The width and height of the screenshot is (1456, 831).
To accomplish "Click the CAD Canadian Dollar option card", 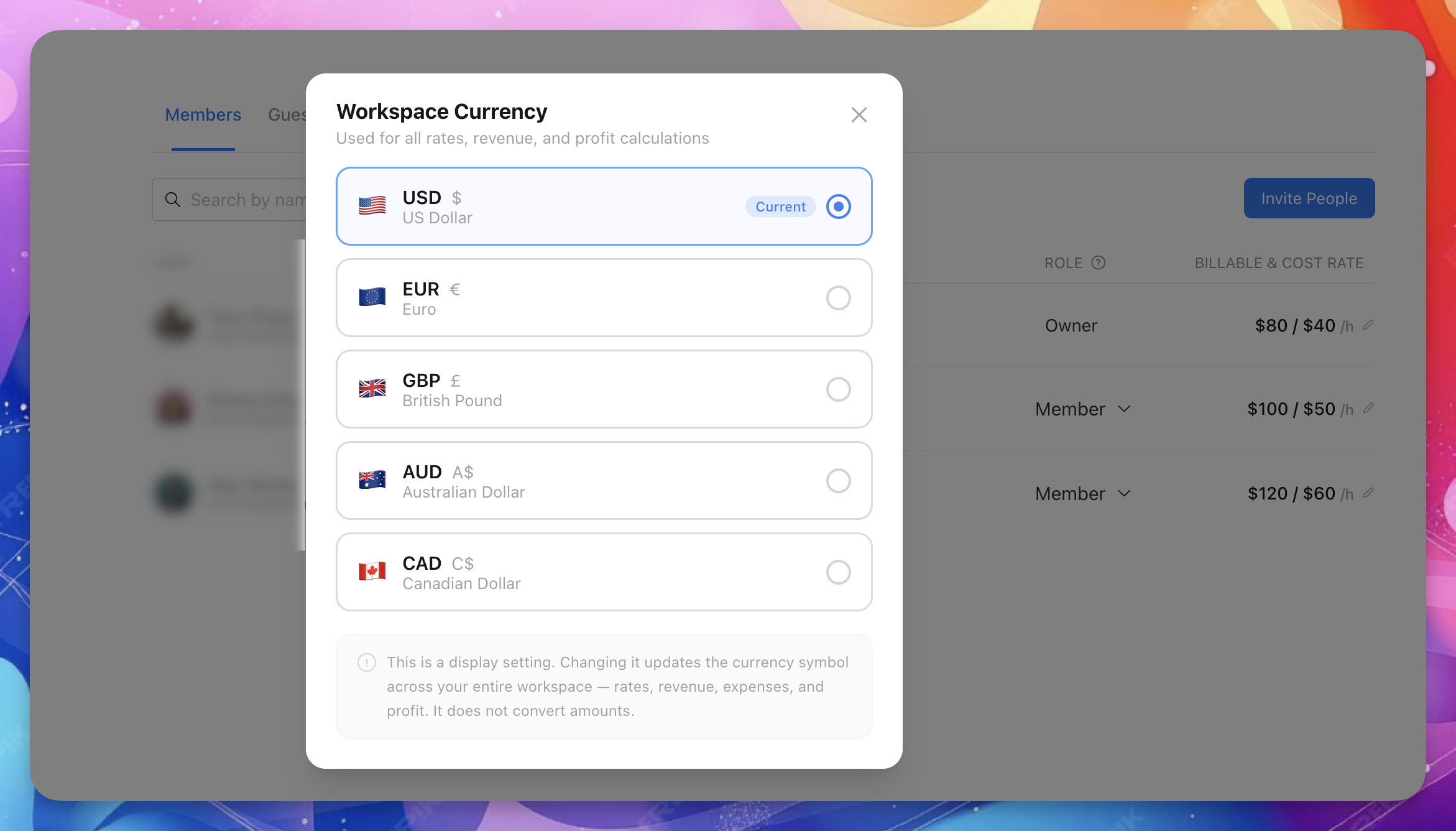I will [603, 572].
